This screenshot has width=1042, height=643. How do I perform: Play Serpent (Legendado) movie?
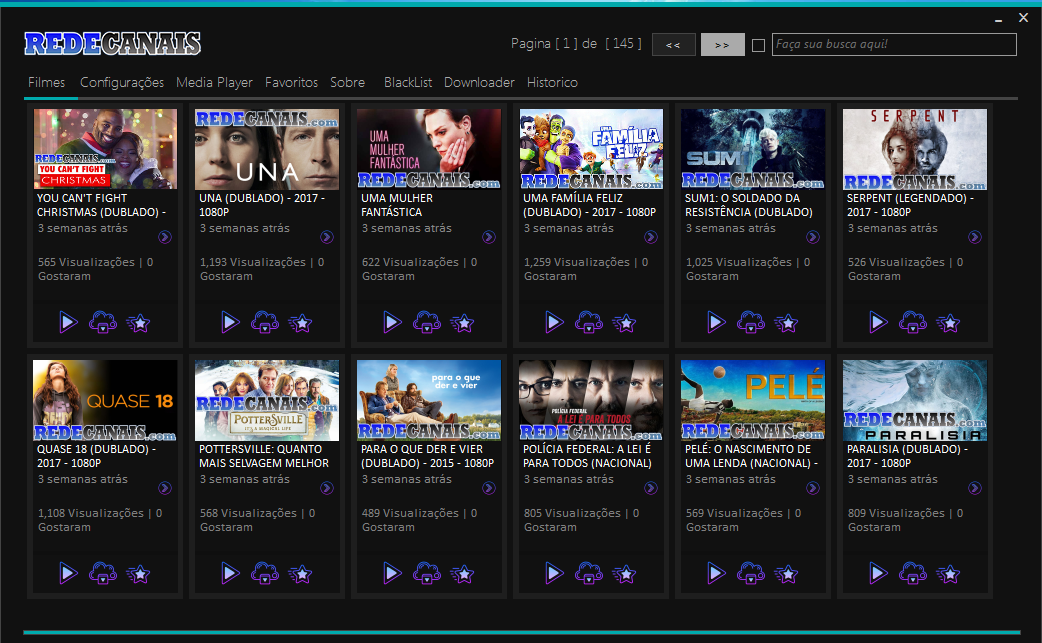coord(879,323)
